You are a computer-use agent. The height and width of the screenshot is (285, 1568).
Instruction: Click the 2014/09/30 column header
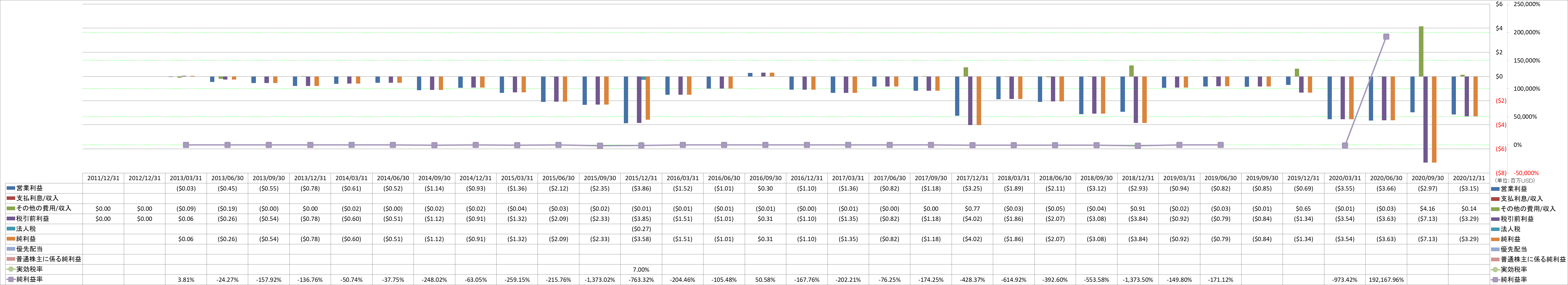(434, 179)
